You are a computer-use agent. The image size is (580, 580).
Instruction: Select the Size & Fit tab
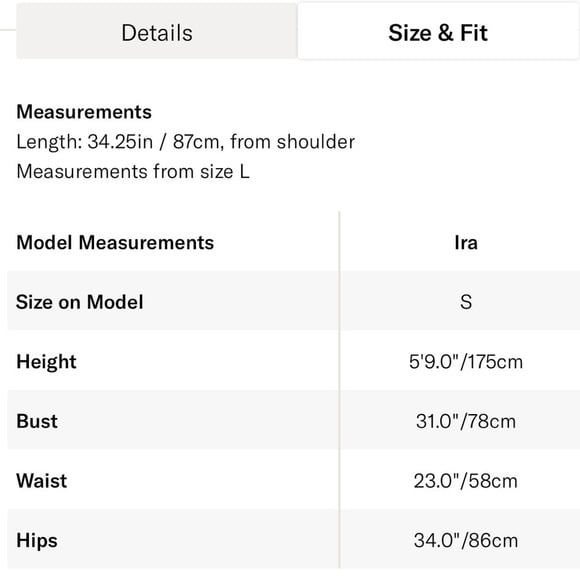(438, 31)
